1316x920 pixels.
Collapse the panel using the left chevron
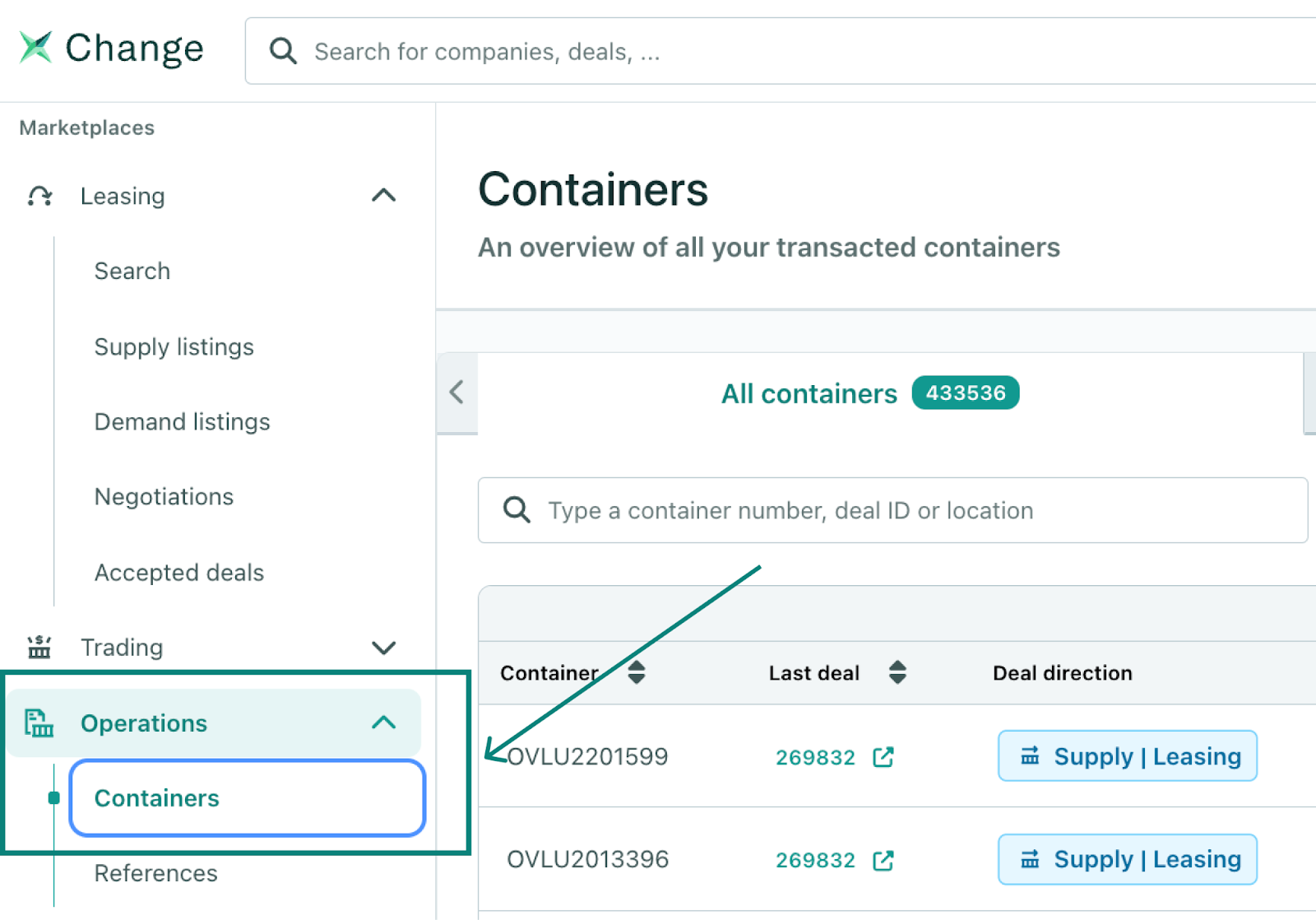click(457, 393)
